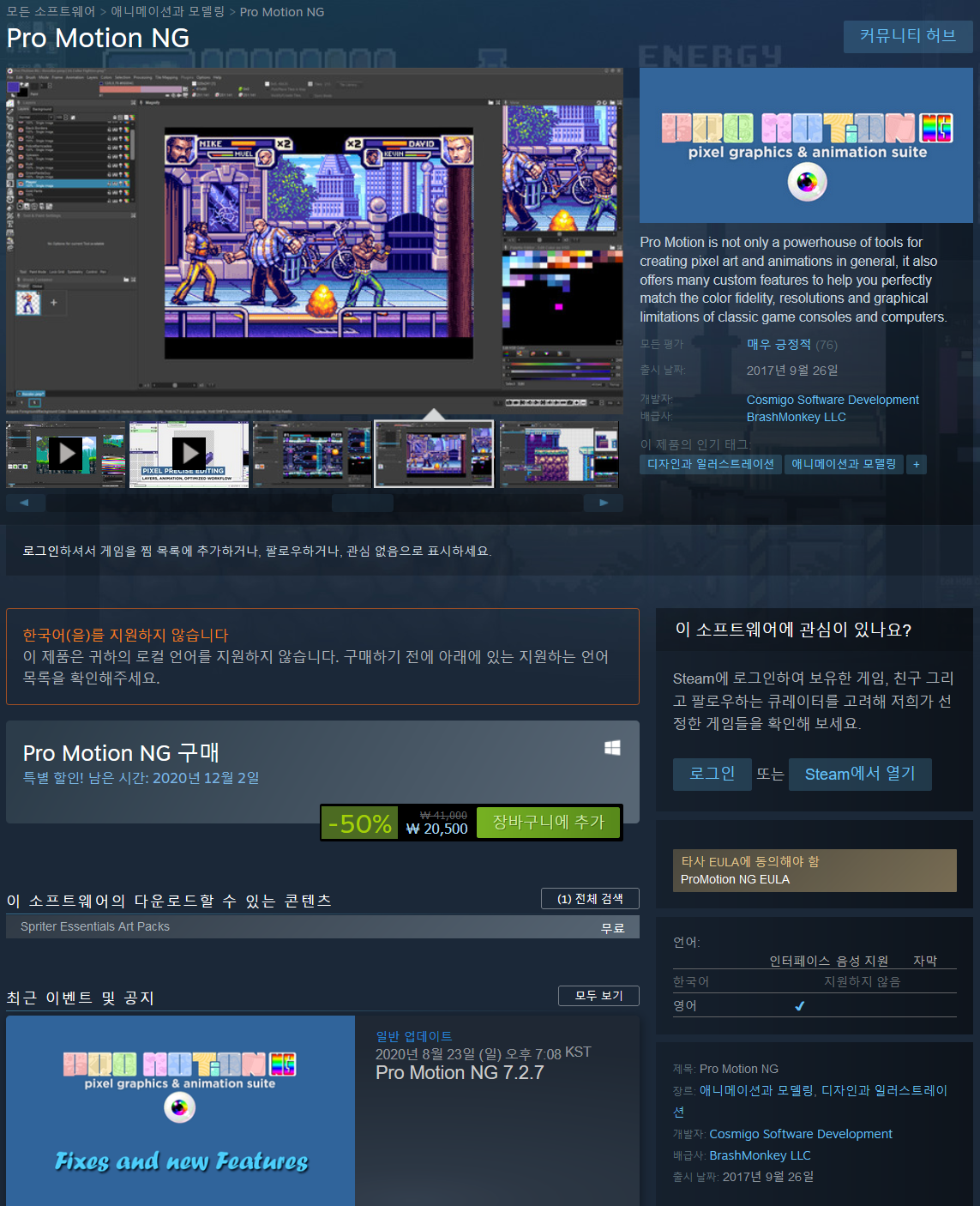Click the English interface checkmark
980x1206 pixels.
(800, 1006)
